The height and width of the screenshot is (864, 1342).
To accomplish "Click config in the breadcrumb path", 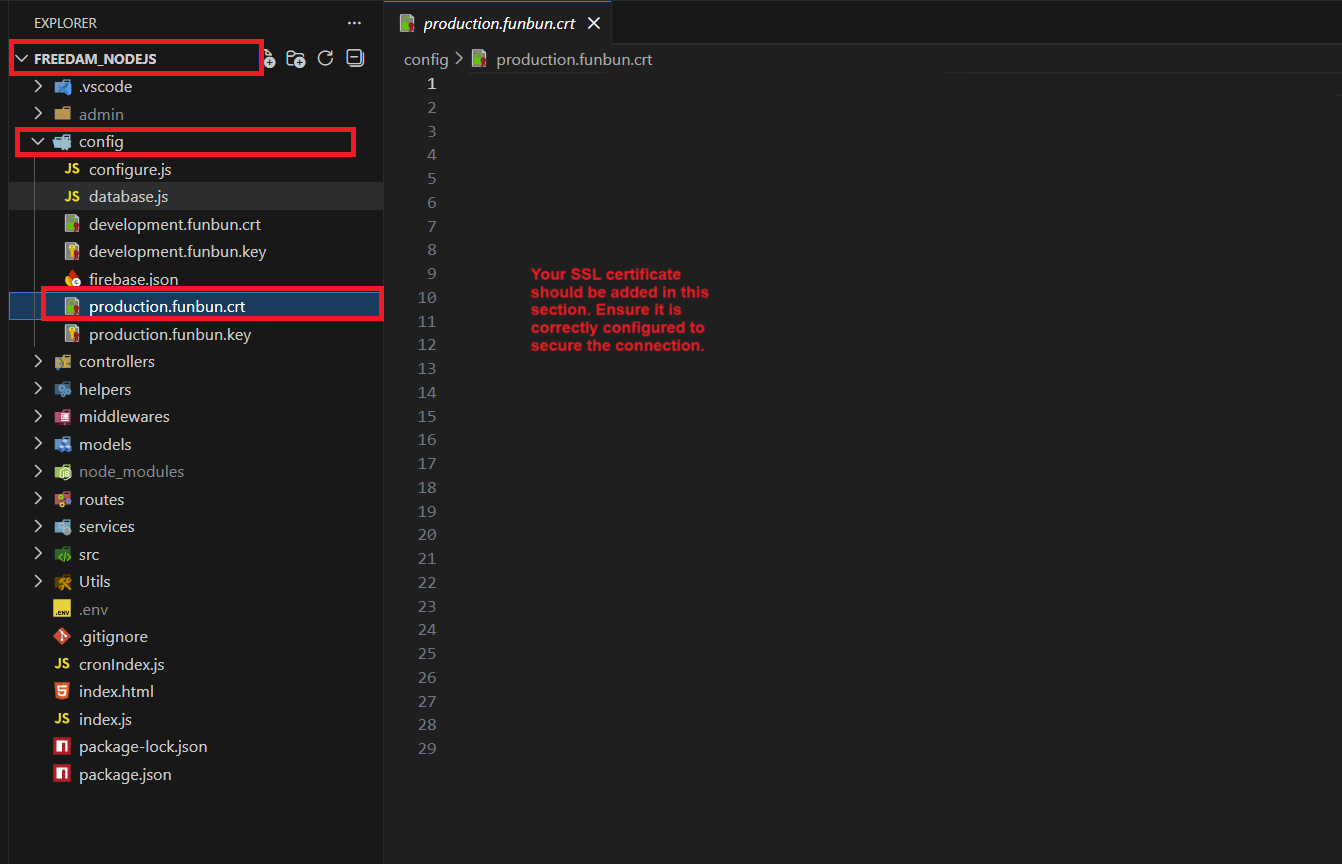I will point(425,60).
